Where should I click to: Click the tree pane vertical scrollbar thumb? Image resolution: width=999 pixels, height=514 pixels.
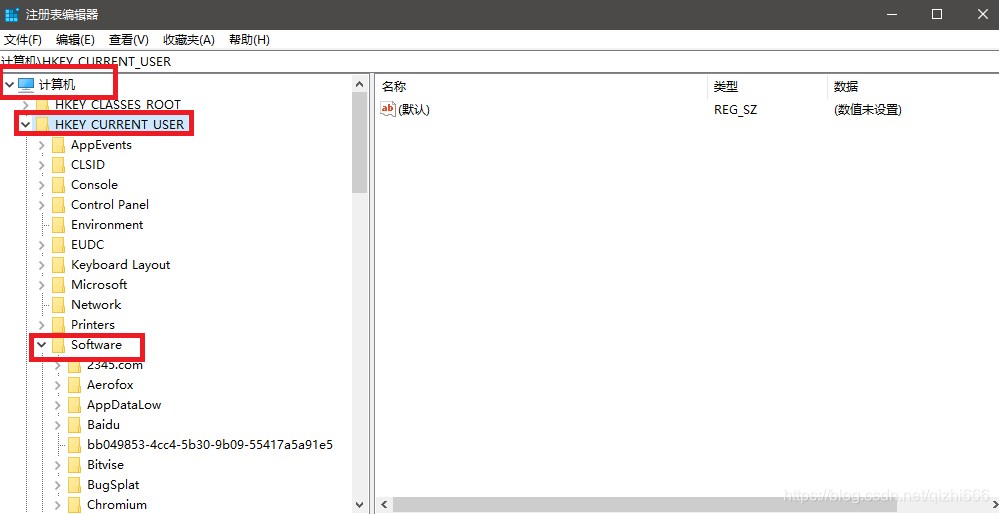tap(360, 143)
